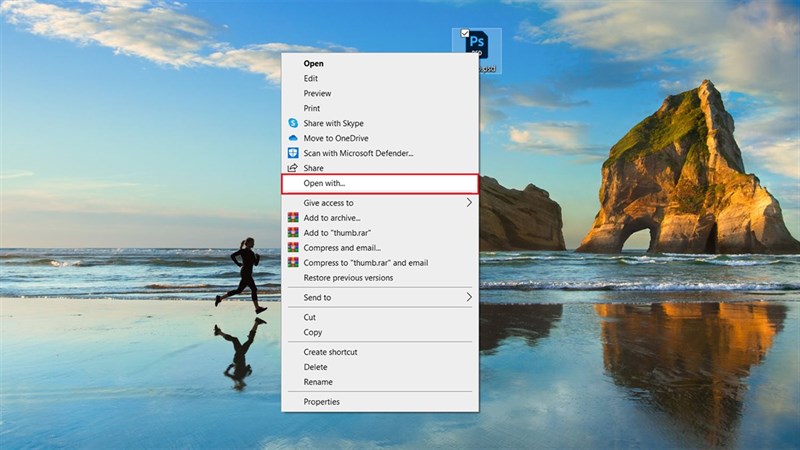Click the Skype icon in the context menu
Viewport: 800px width, 450px height.
293,123
